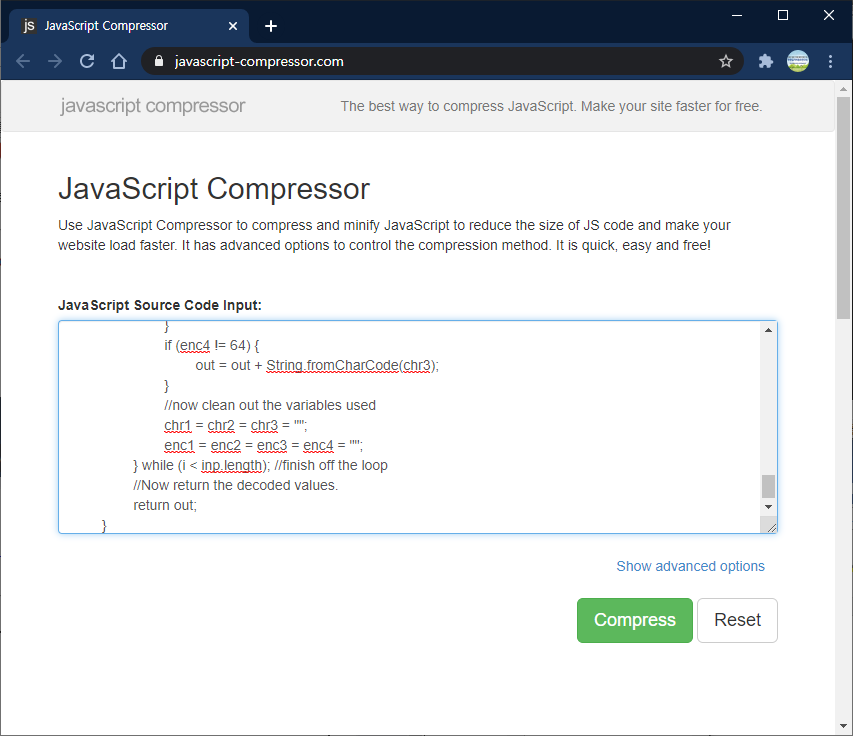Reload the page with refresh icon
The image size is (853, 736).
(87, 61)
